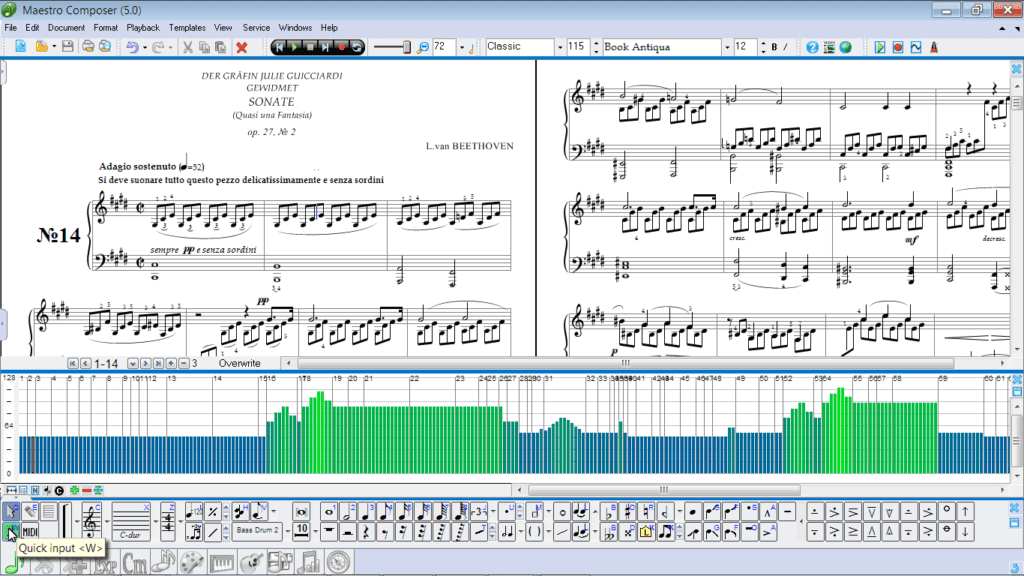
Task: Open the Cm chord panel tab
Action: pos(135,563)
